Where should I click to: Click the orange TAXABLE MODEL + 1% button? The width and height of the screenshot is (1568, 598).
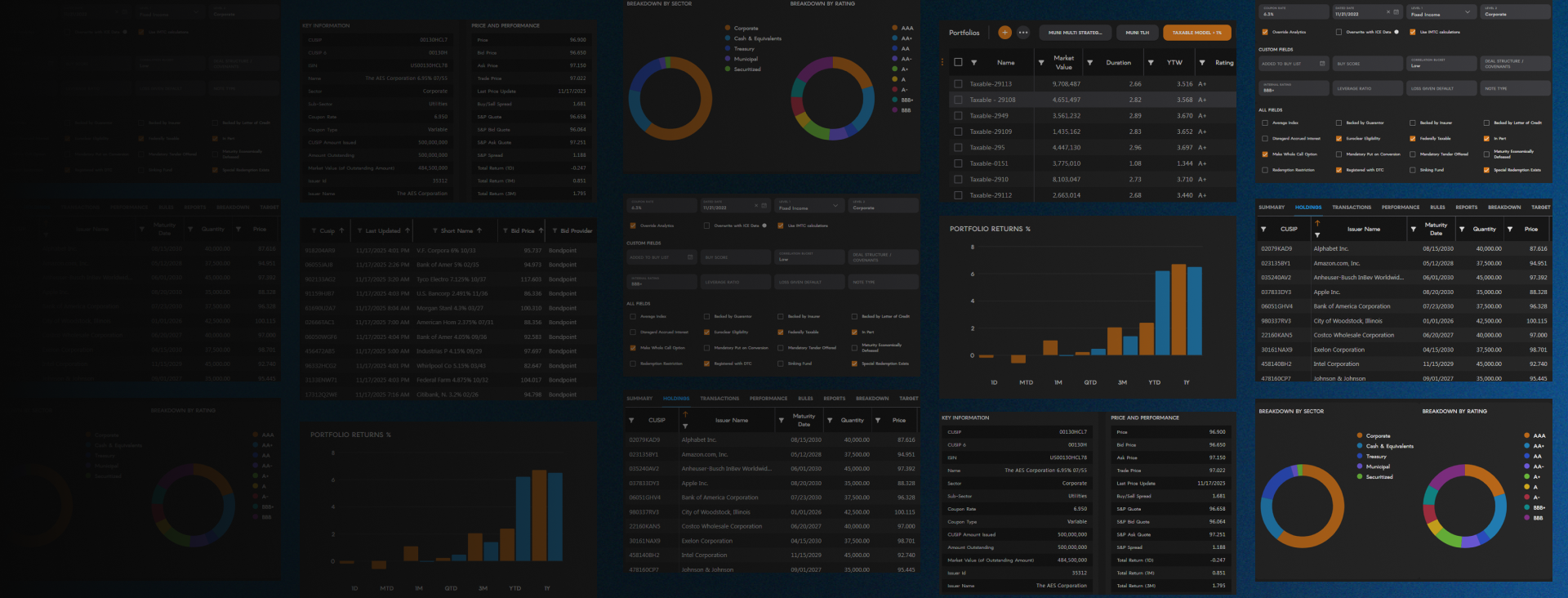click(x=1196, y=33)
